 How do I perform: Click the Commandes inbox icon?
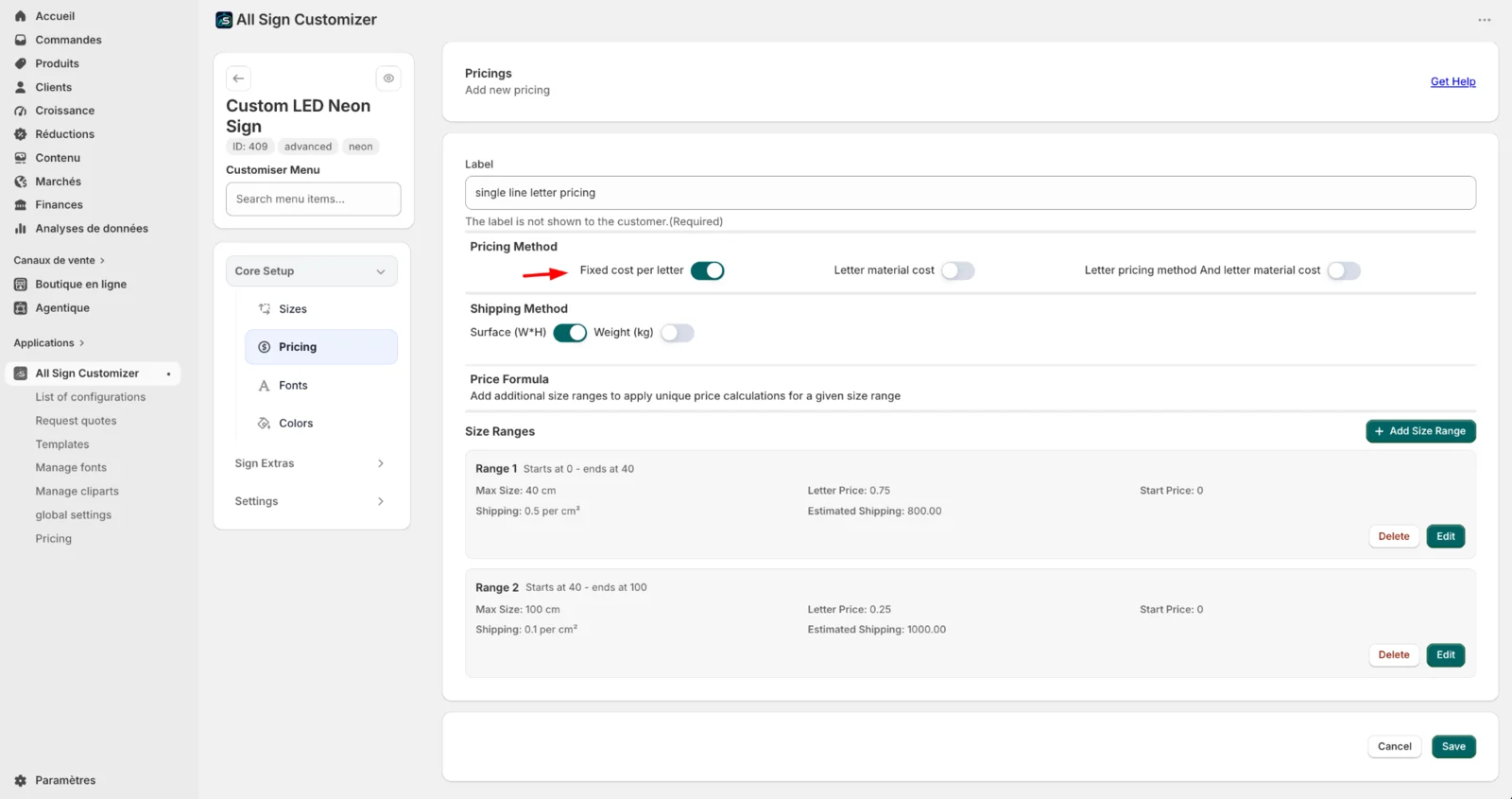(x=21, y=40)
